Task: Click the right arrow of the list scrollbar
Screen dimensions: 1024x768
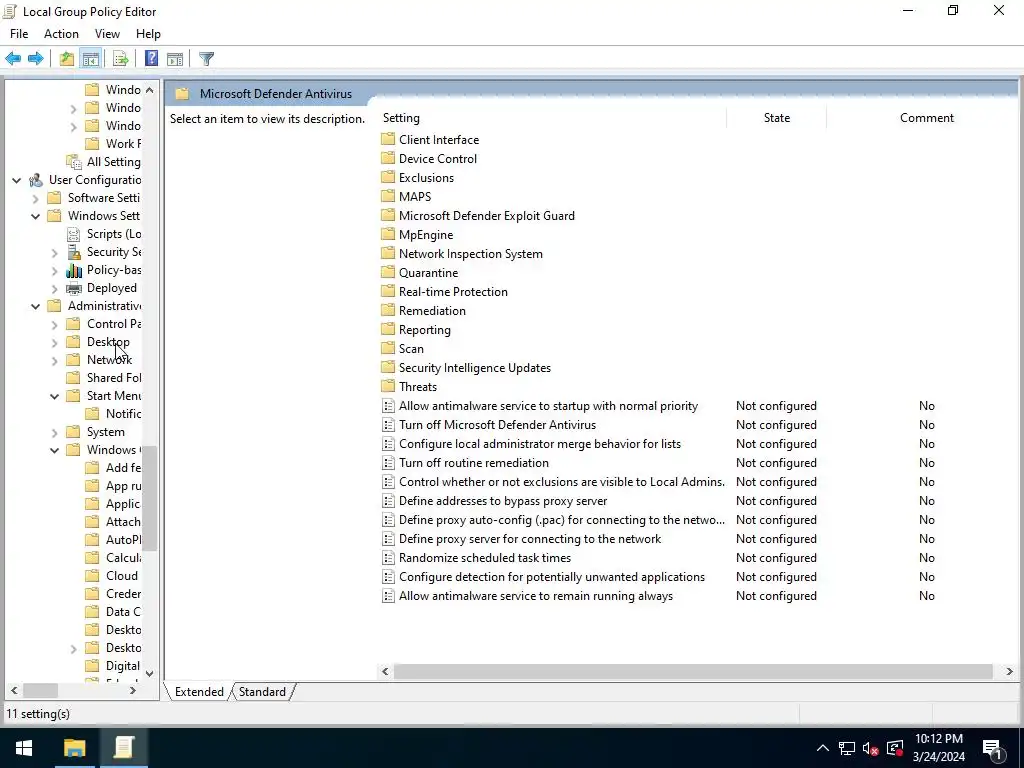Action: pos(1009,671)
